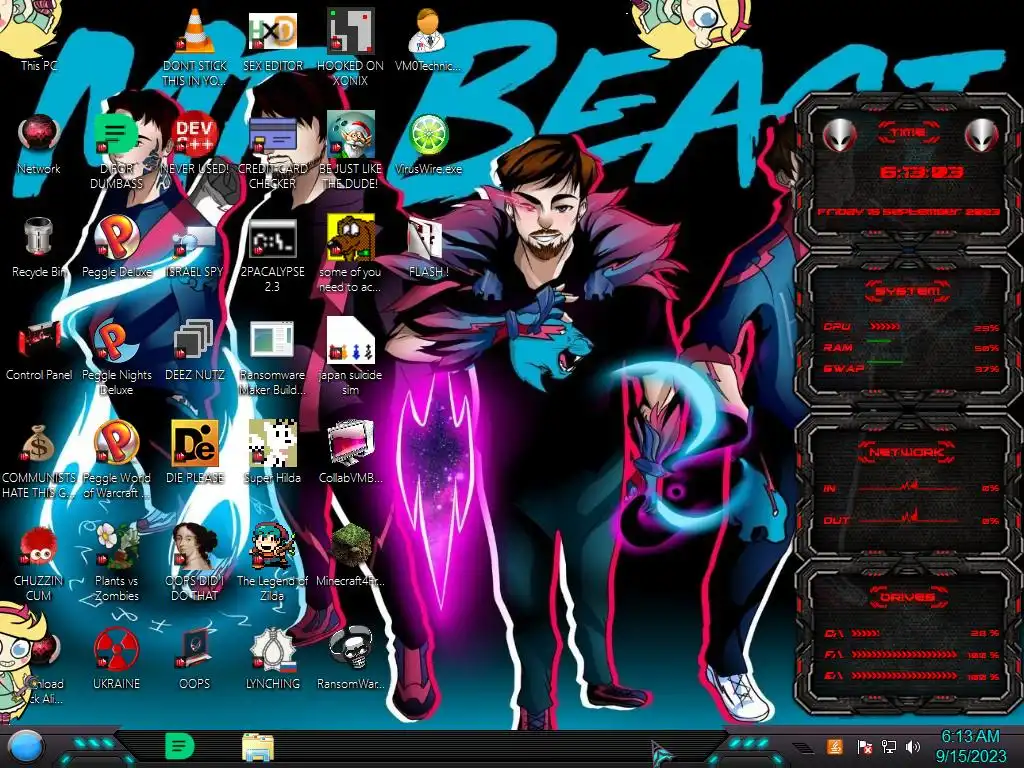Click the DRIVES widget header
1024x768 pixels.
click(908, 597)
